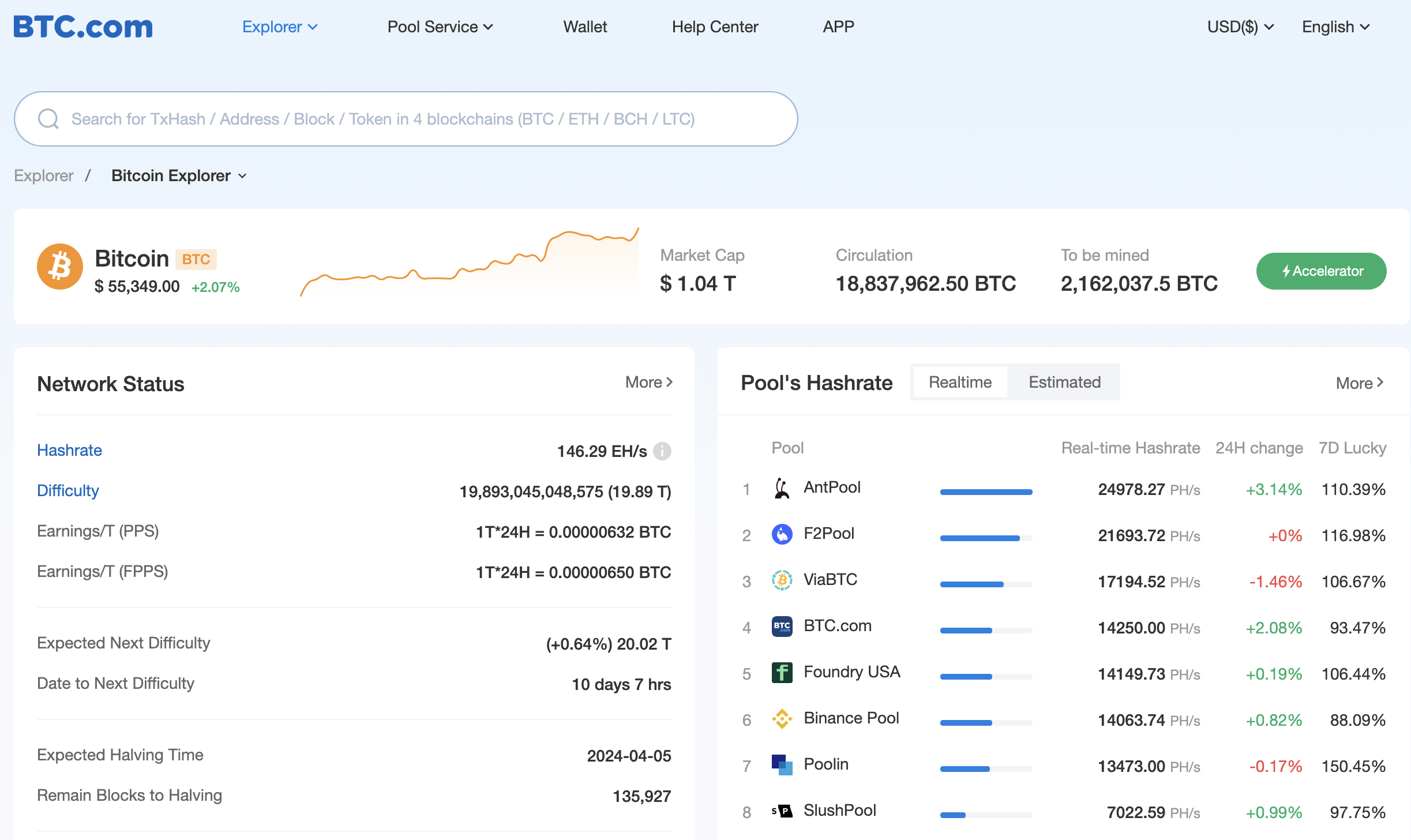Viewport: 1411px width, 840px height.
Task: Click the +2.07% price change
Action: [216, 287]
